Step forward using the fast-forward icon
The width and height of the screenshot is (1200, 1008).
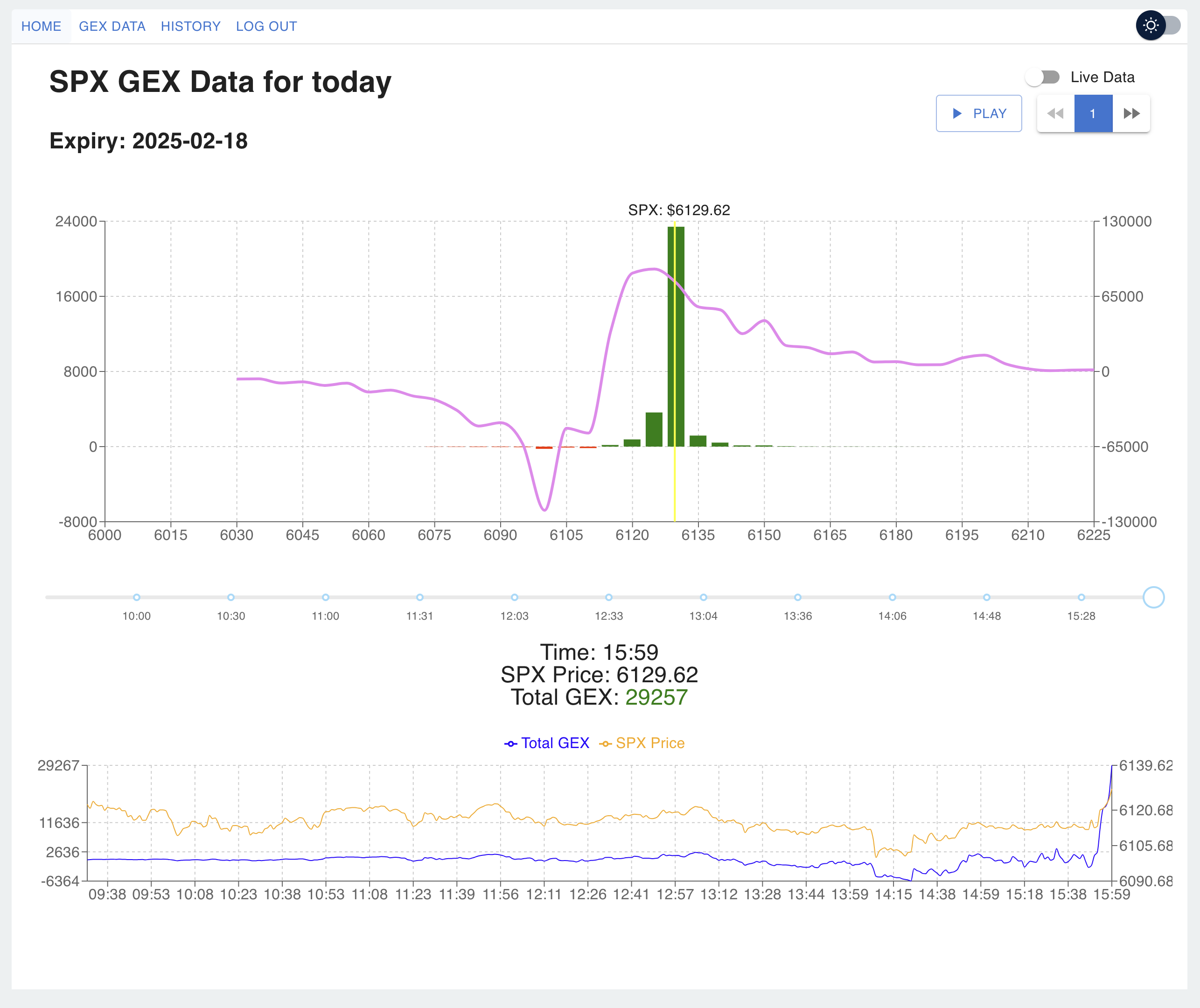(x=1131, y=113)
